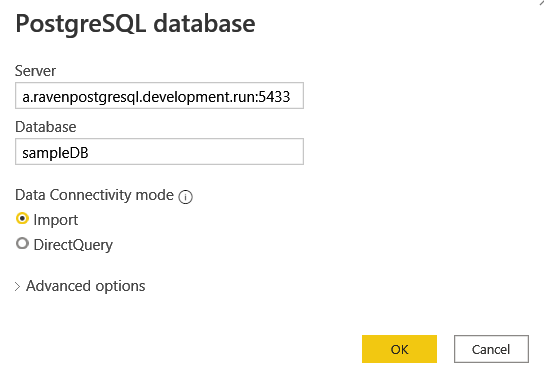Click the Database input field containing sampleDB
Image resolution: width=544 pixels, height=377 pixels.
point(159,152)
